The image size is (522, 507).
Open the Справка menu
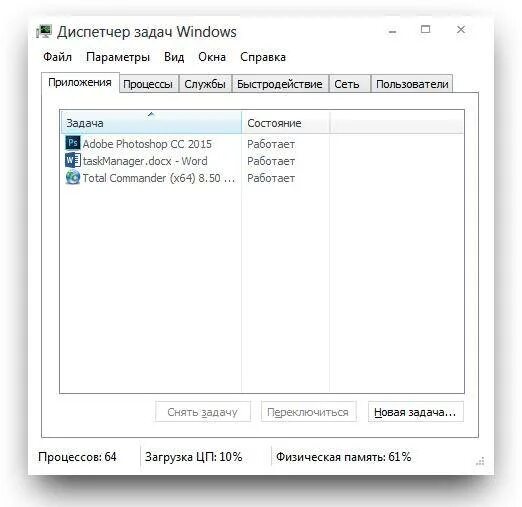[263, 57]
